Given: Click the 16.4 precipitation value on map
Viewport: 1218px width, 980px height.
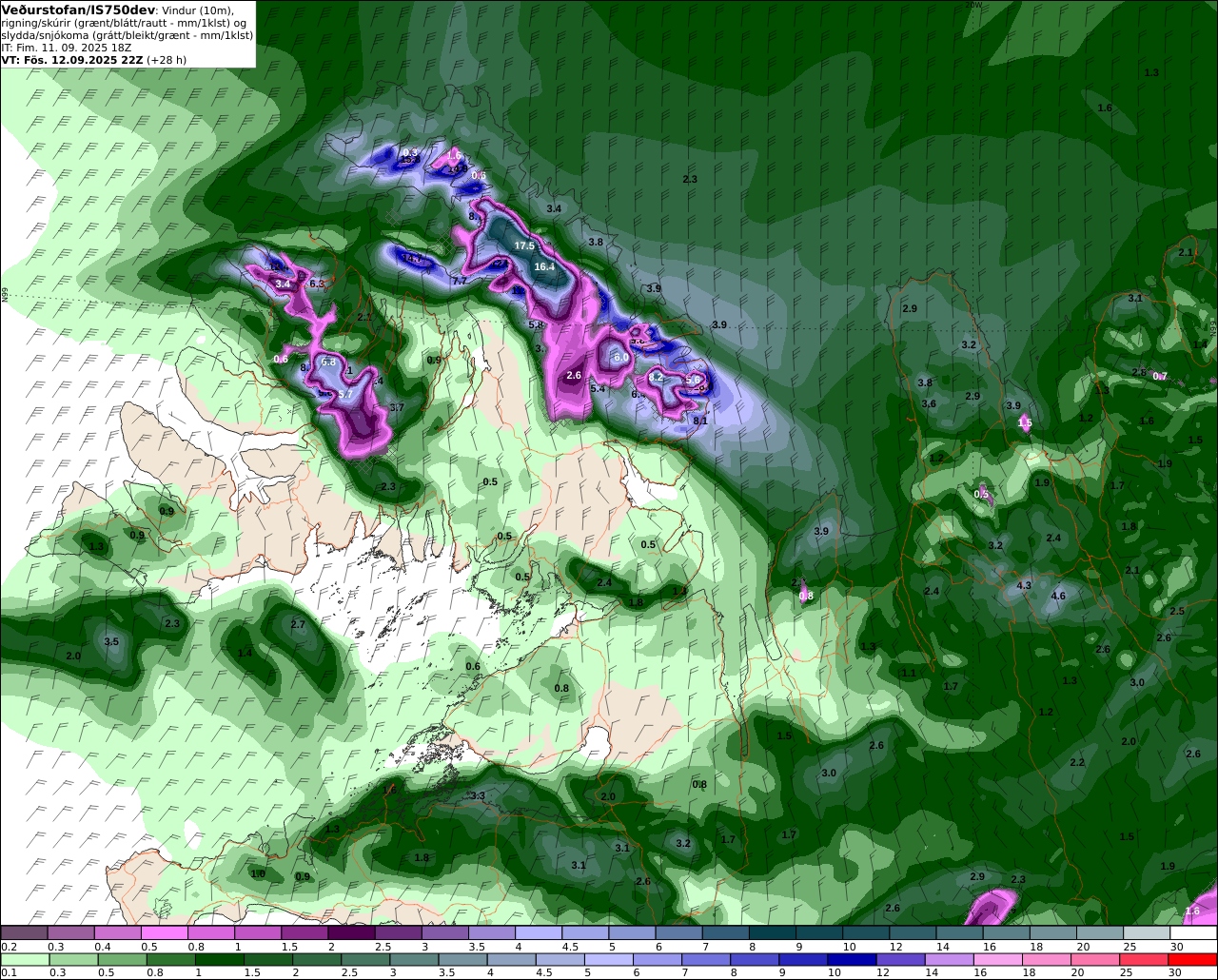Looking at the screenshot, I should tap(544, 267).
